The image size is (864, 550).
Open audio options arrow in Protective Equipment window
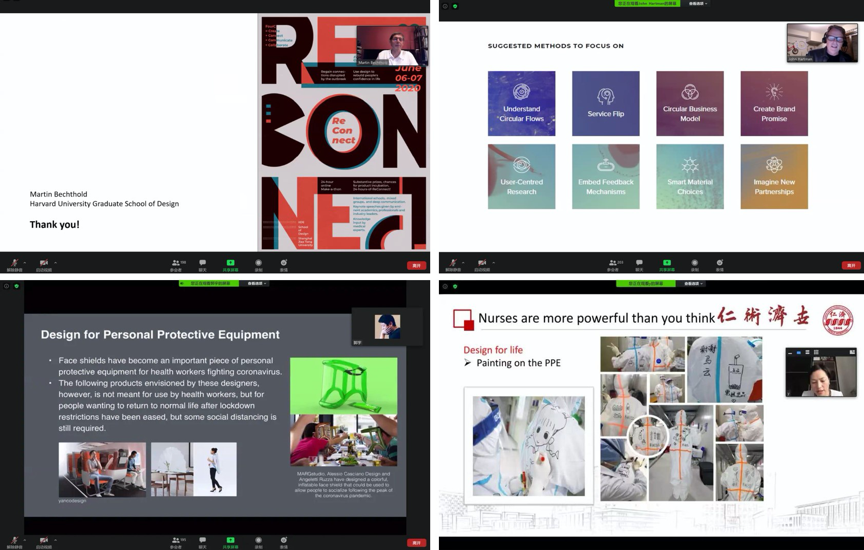[25, 540]
